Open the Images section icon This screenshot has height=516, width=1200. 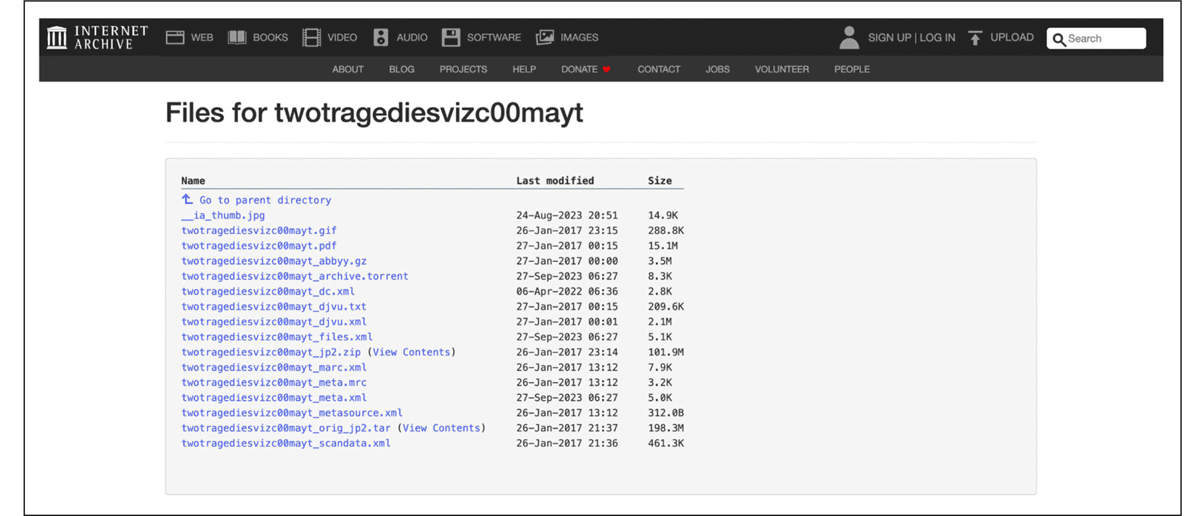(x=545, y=38)
